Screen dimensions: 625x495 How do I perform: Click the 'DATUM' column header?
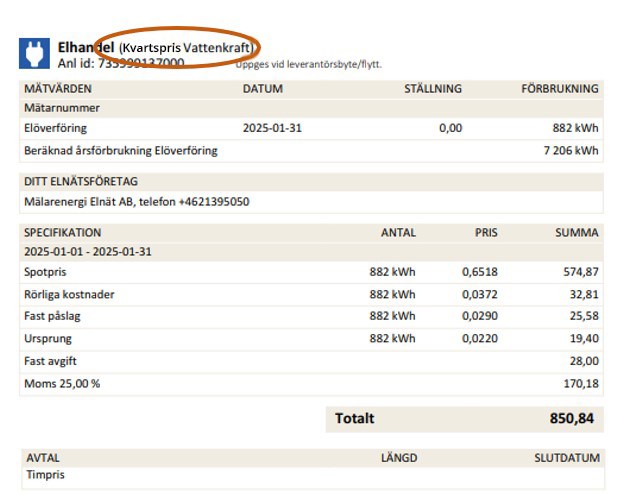tap(263, 88)
